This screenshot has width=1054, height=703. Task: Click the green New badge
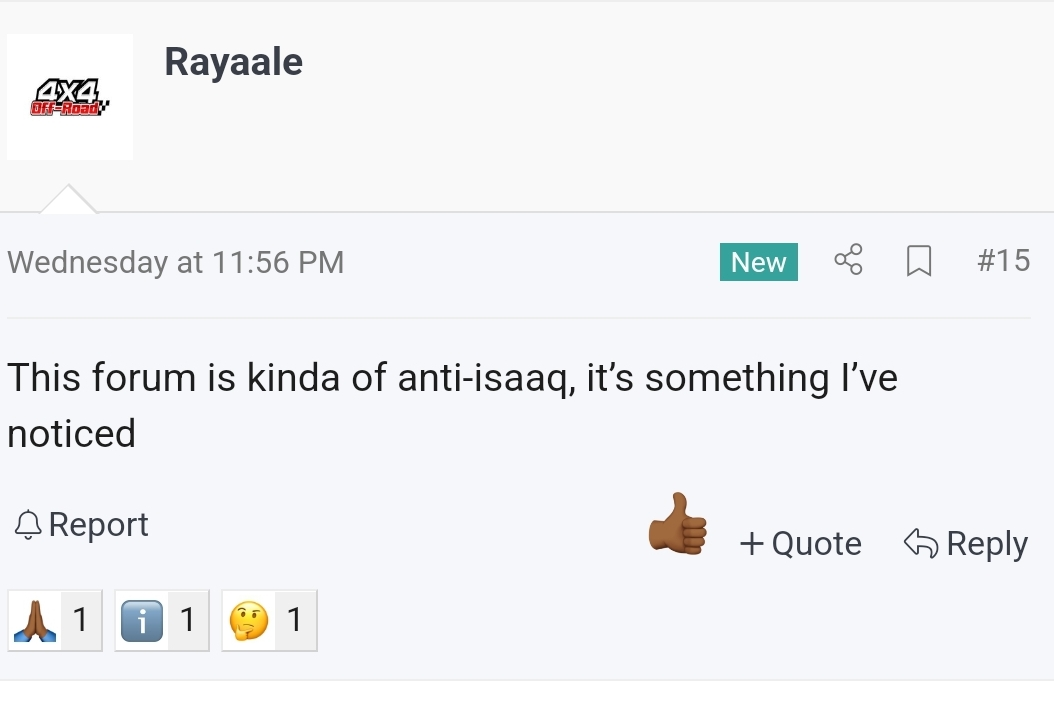[758, 262]
